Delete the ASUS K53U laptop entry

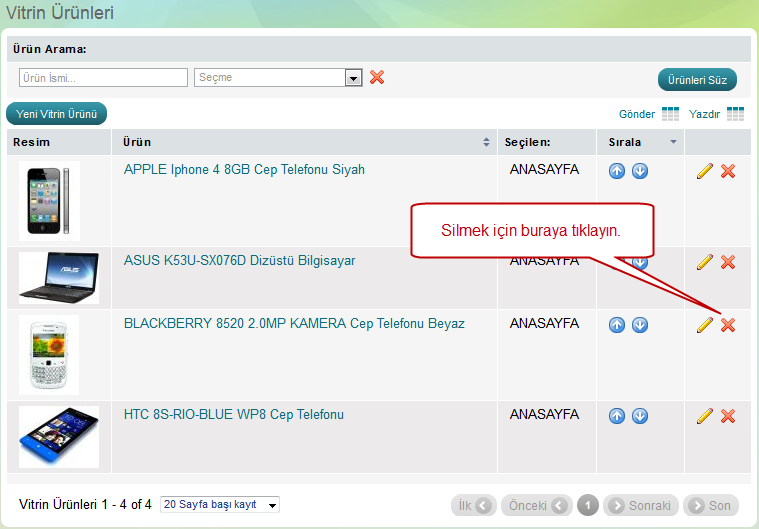(728, 262)
